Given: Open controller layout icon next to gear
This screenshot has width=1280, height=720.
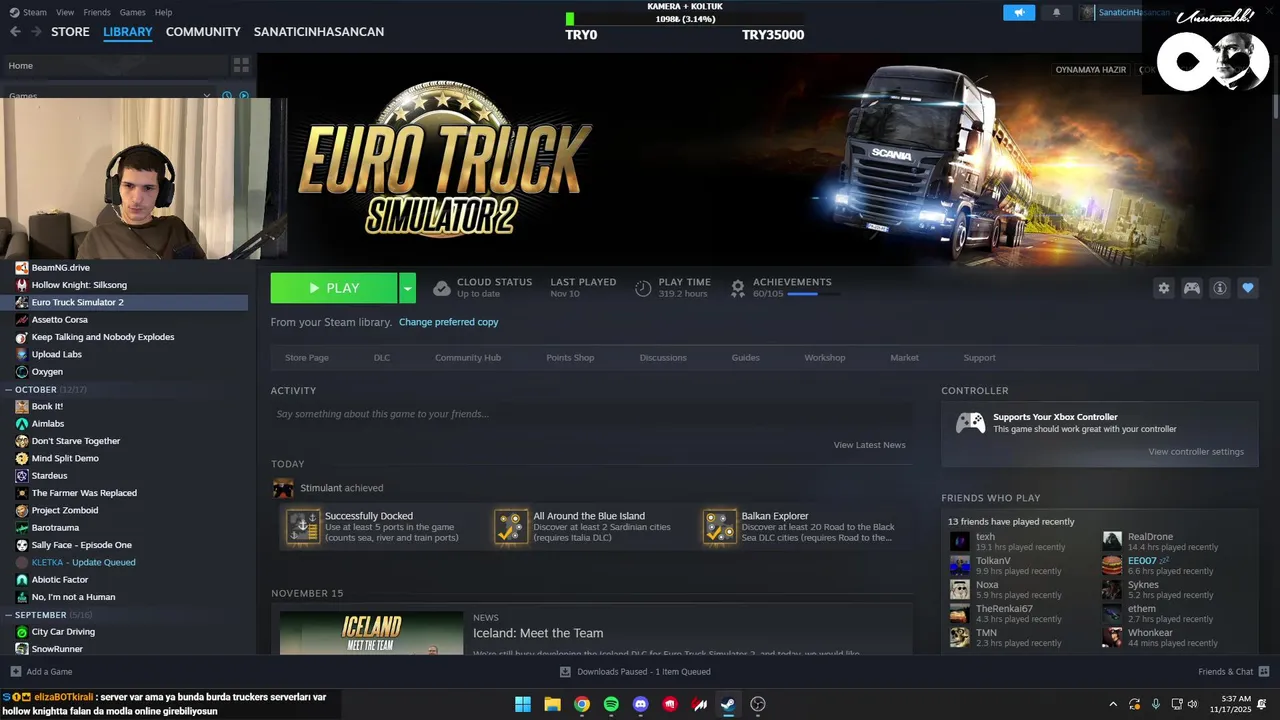Looking at the screenshot, I should click(x=1192, y=288).
